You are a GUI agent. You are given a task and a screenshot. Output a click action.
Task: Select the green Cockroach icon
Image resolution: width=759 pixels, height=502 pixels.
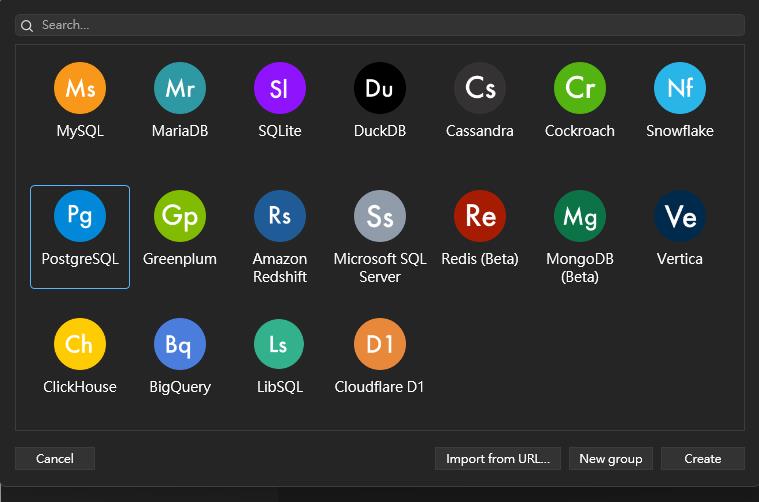[x=580, y=88]
